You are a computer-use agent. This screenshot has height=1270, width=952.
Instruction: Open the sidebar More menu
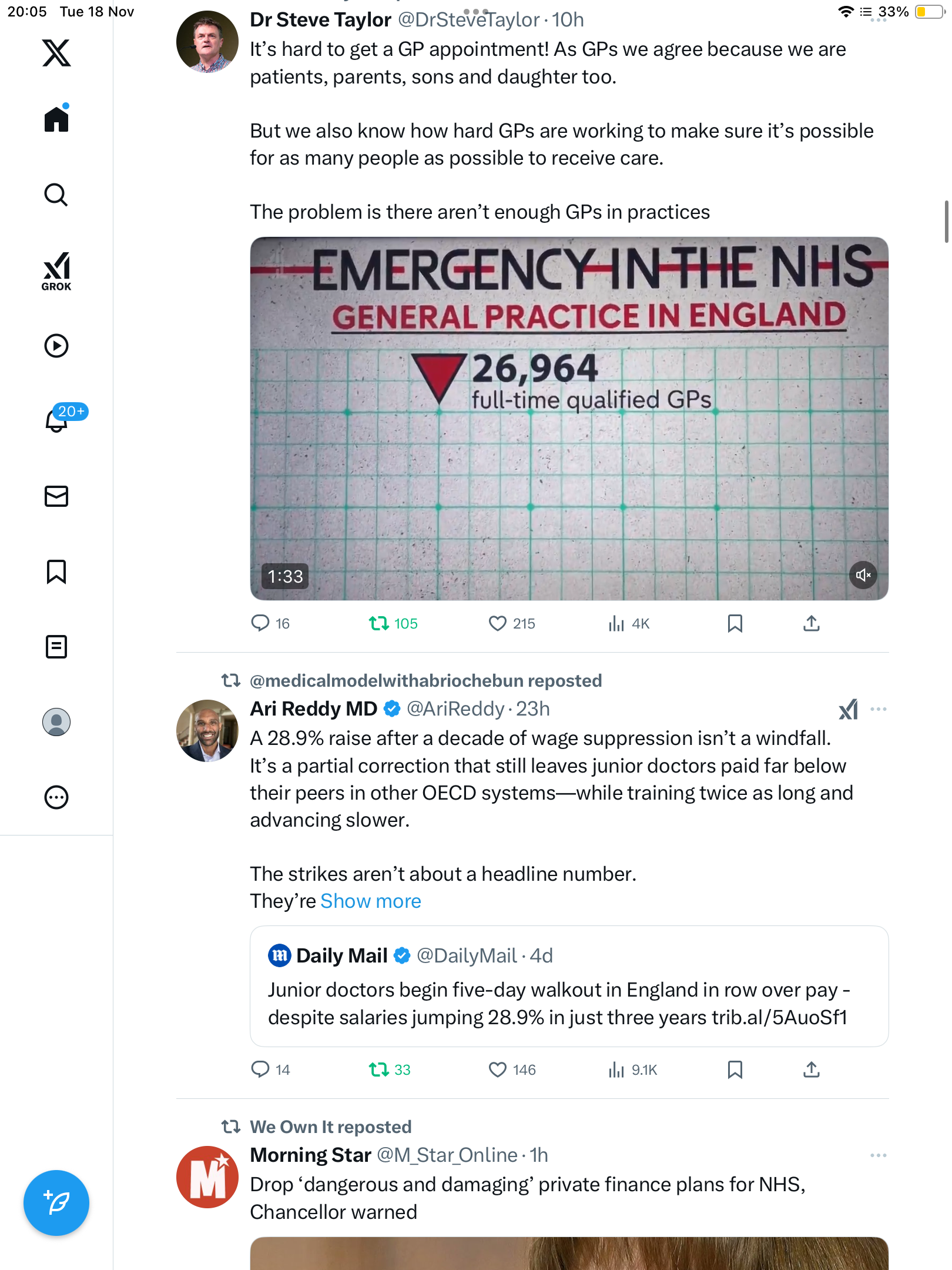tap(56, 797)
